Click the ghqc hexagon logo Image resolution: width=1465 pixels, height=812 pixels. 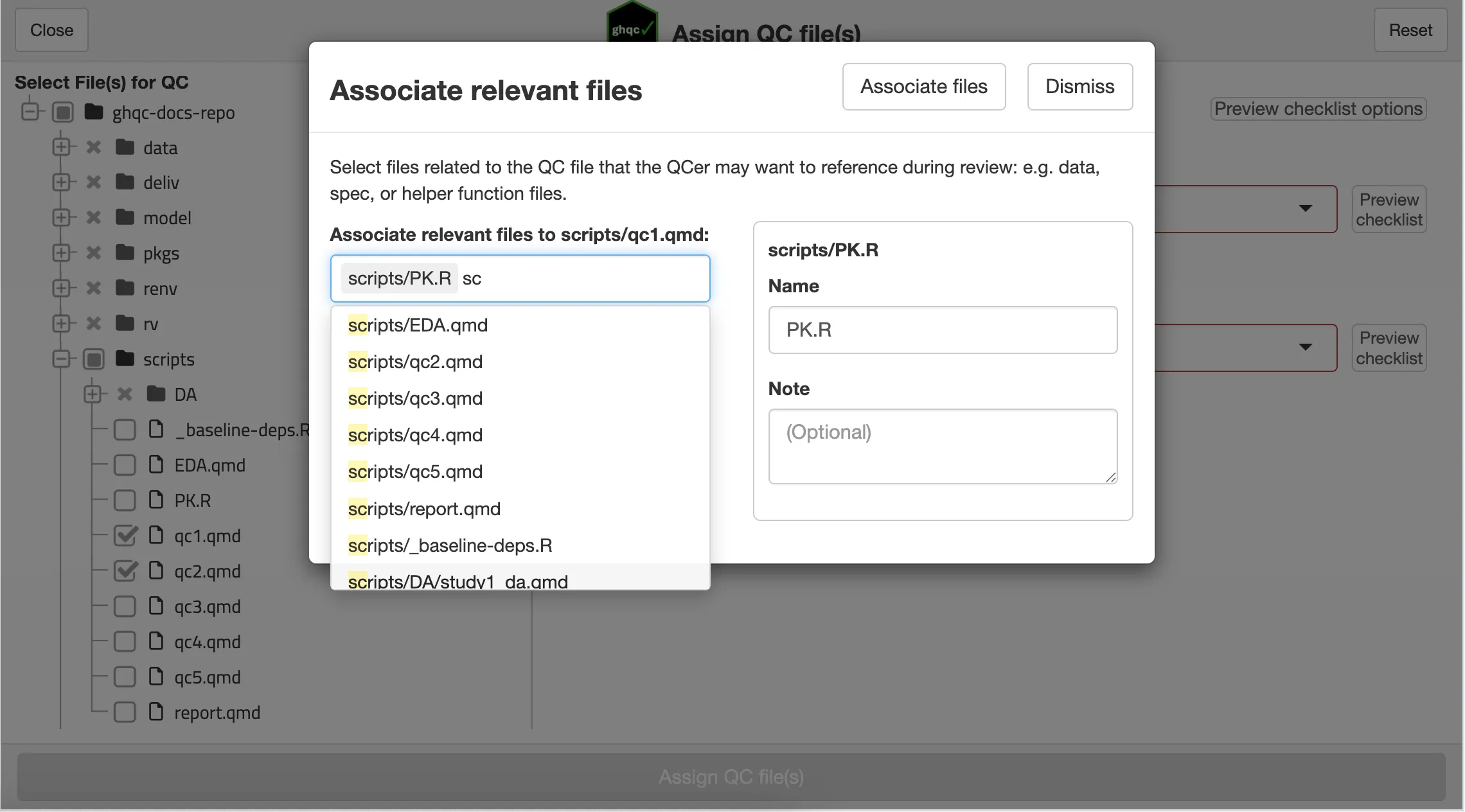[x=632, y=23]
